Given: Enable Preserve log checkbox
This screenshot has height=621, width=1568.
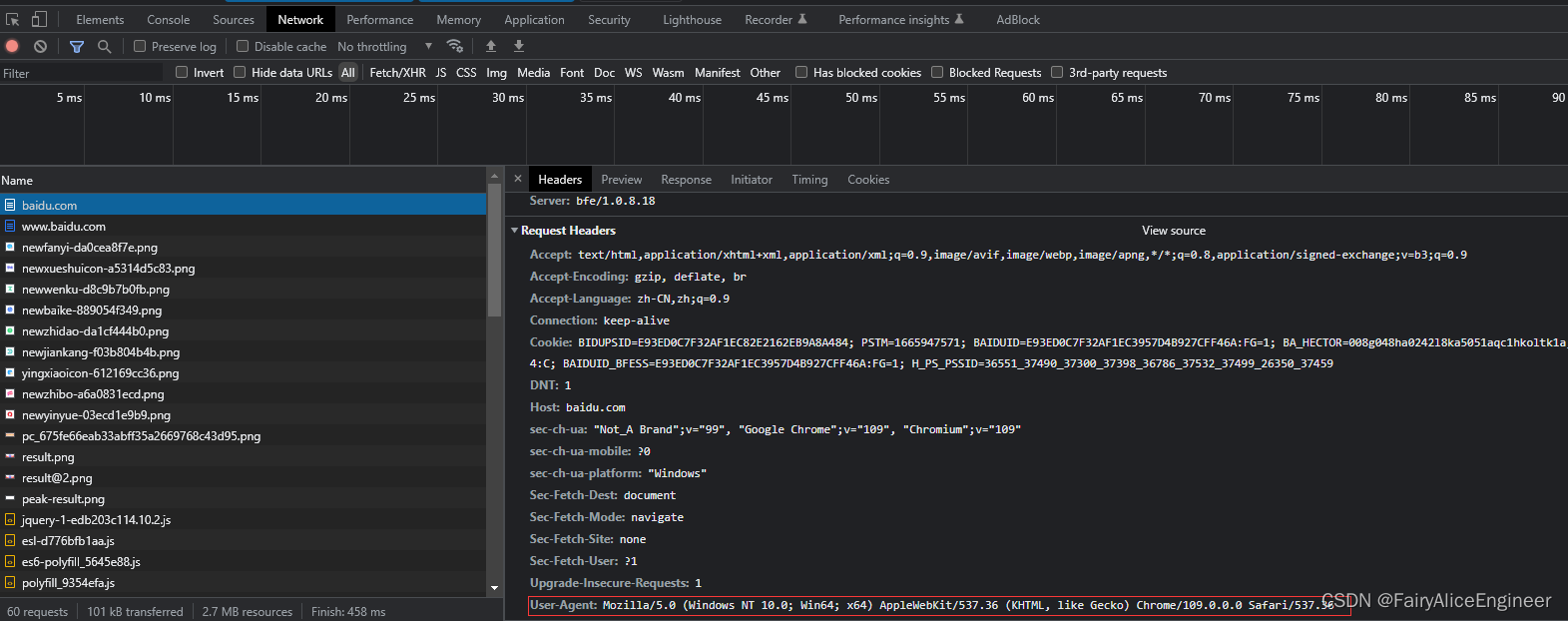Looking at the screenshot, I should (x=140, y=46).
